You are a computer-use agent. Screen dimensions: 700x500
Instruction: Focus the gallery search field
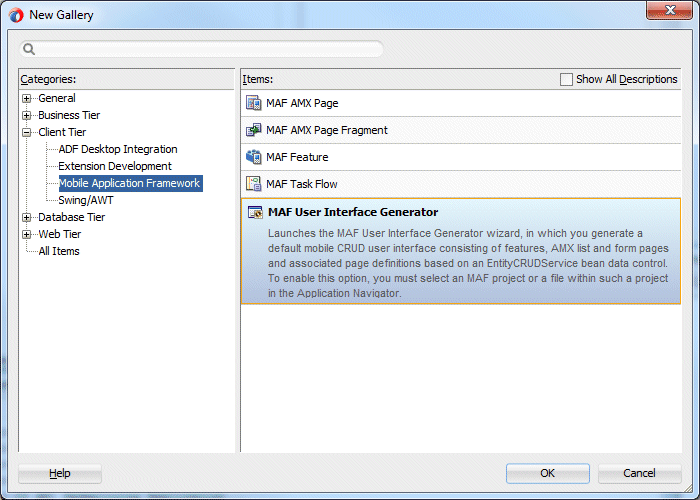tap(201, 49)
